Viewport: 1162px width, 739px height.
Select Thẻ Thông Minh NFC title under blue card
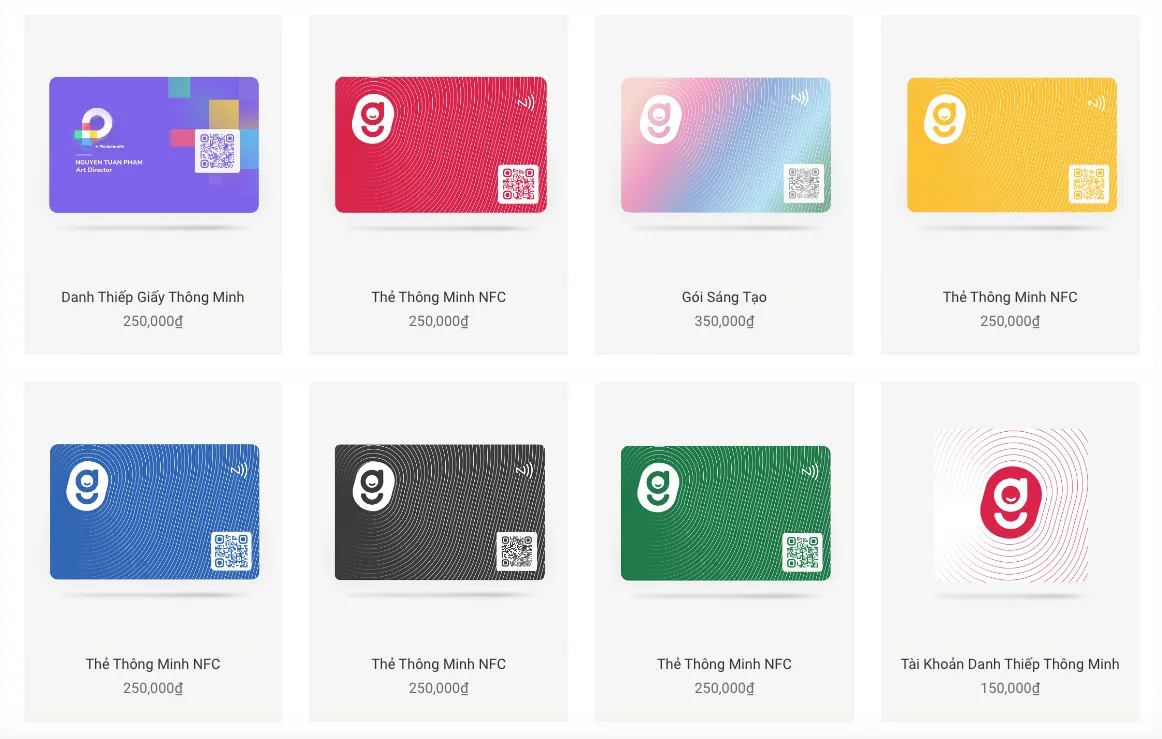153,664
